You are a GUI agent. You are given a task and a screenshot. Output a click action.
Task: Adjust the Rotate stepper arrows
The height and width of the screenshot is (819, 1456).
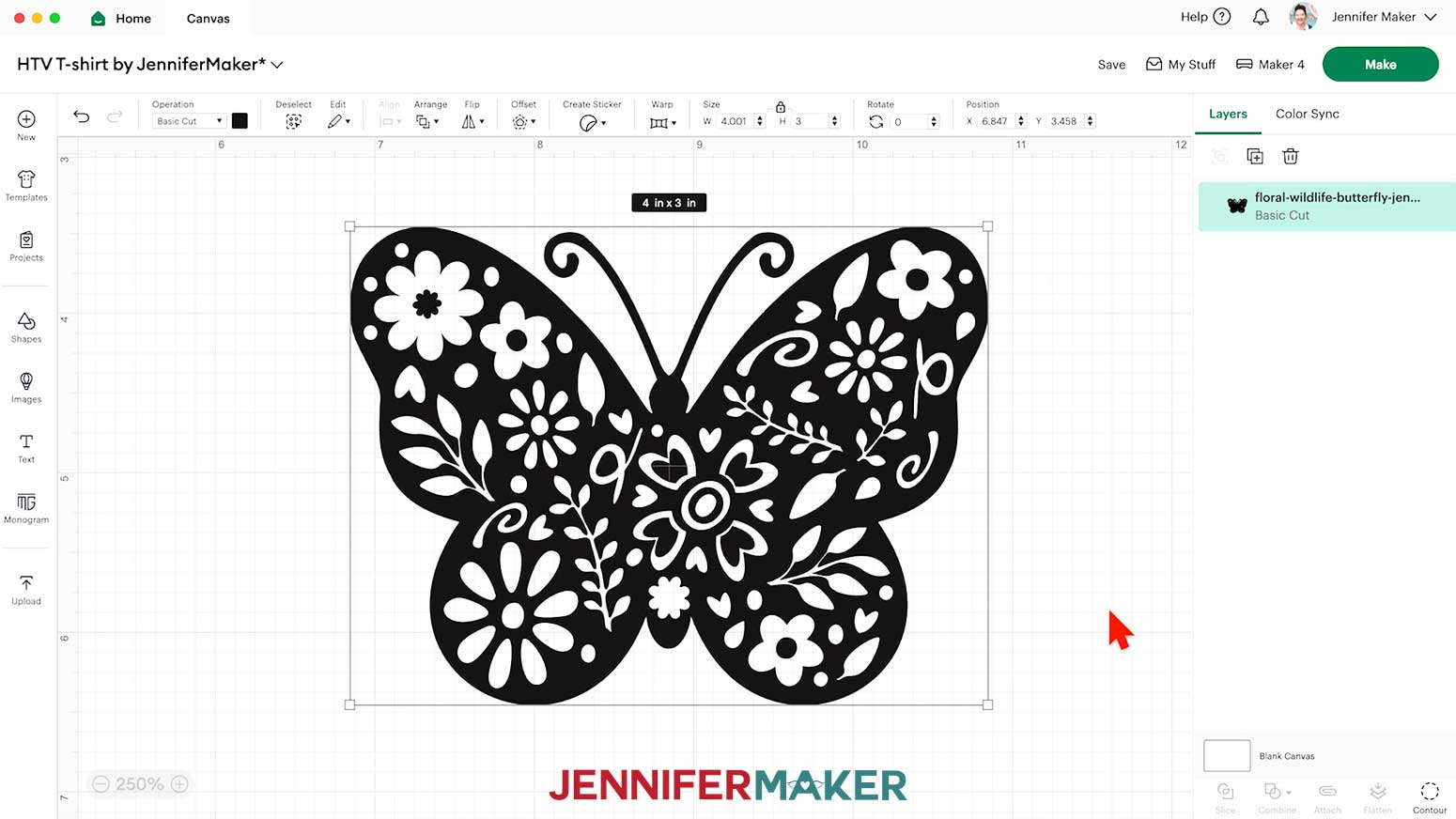(x=934, y=122)
